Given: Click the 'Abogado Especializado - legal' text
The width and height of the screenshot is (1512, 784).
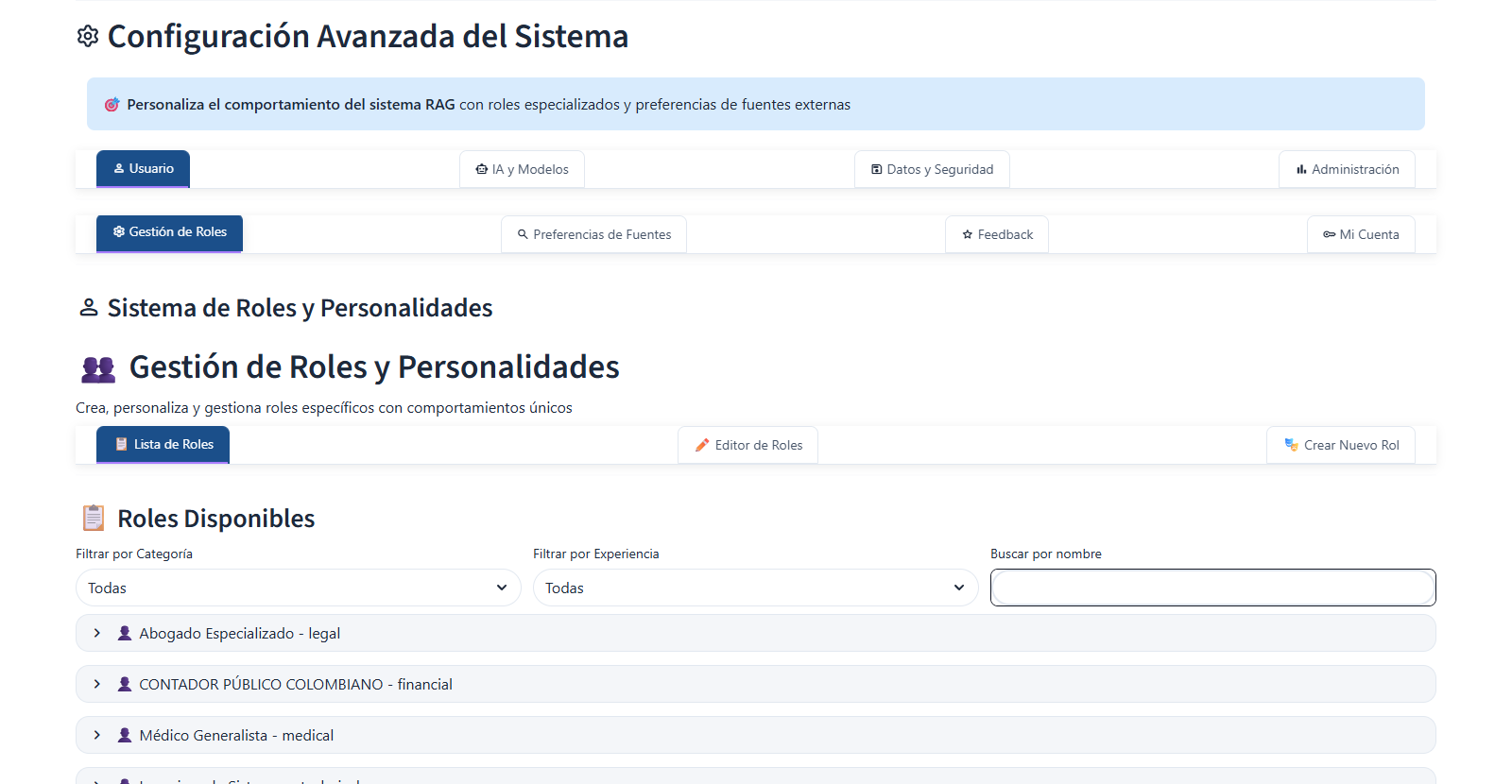Looking at the screenshot, I should click(240, 634).
